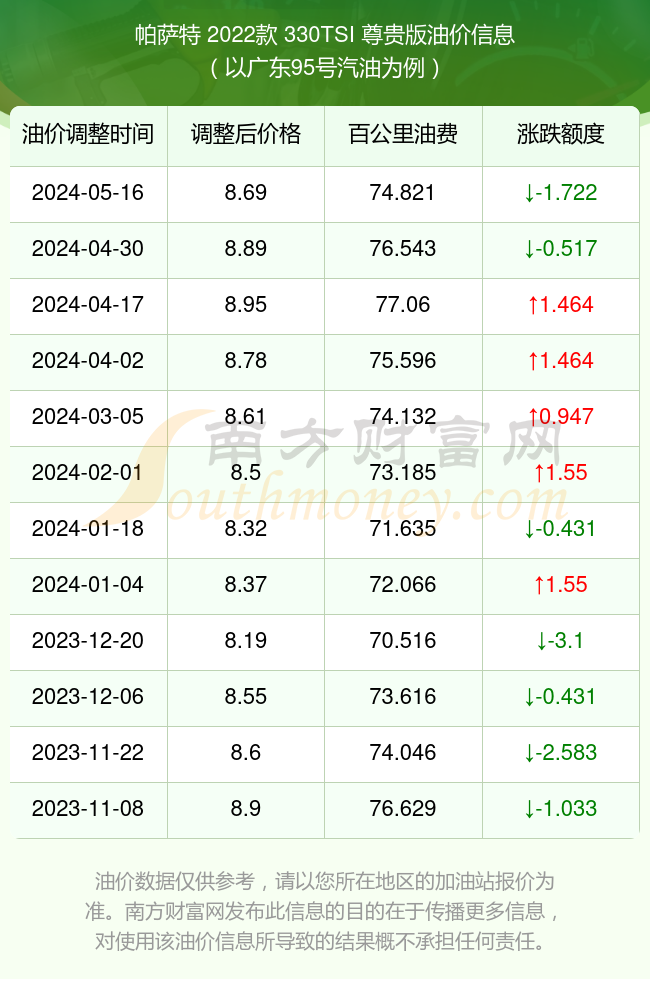Click red ↑1.55 in 2024-01-04 row

tap(560, 585)
